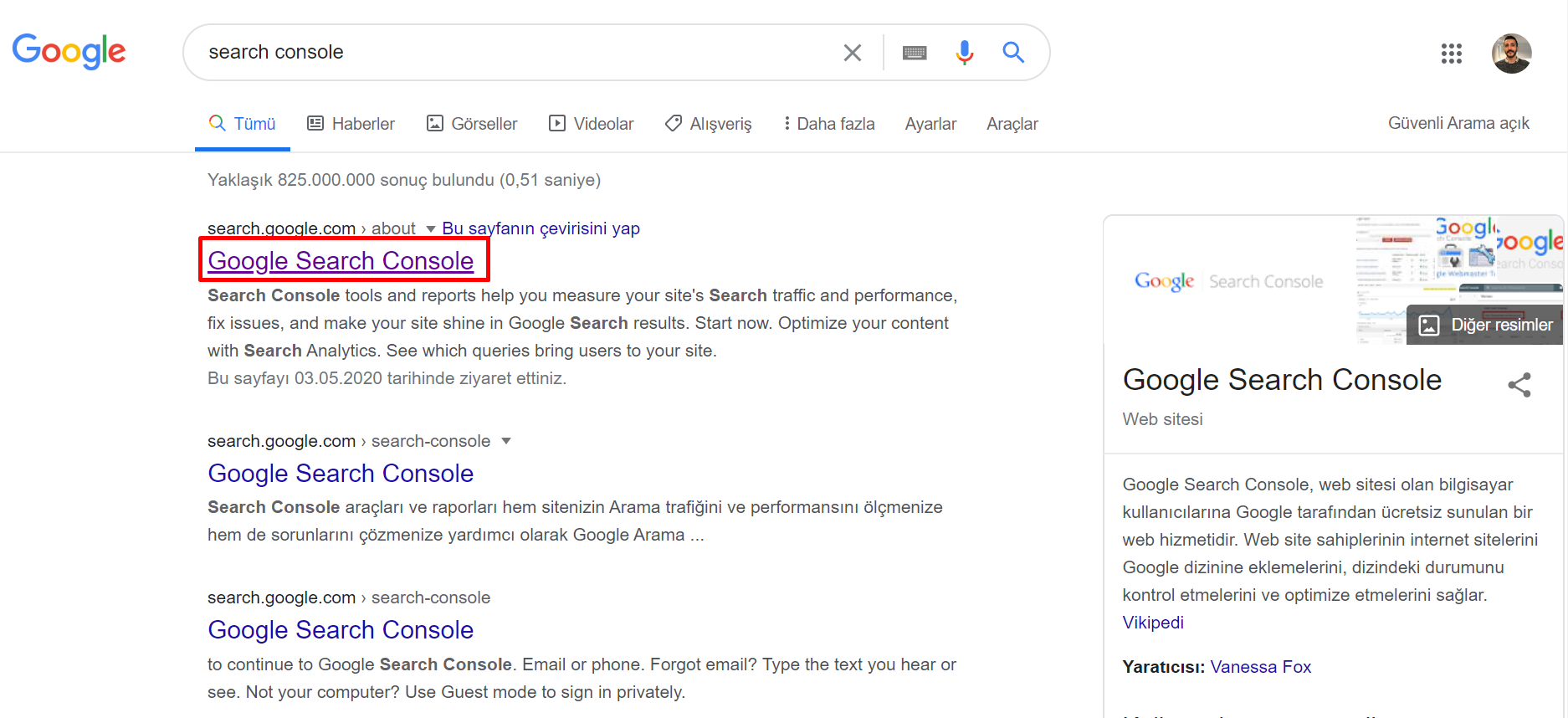Clear the search box with X icon

tap(852, 53)
